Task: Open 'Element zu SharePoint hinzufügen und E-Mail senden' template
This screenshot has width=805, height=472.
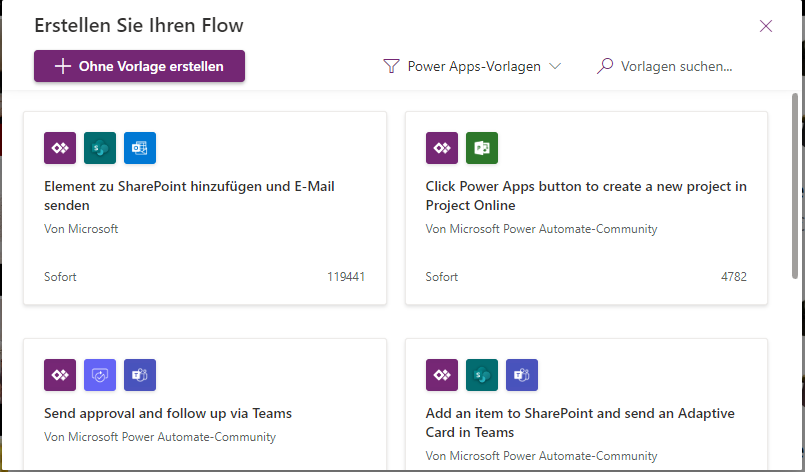Action: tap(205, 208)
